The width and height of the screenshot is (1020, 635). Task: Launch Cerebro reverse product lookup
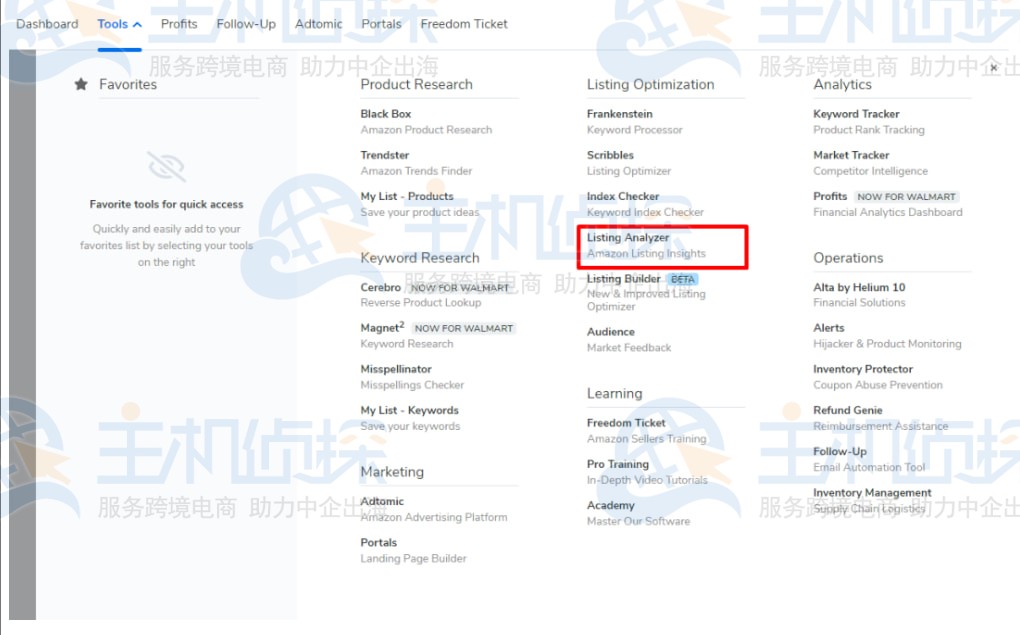coord(380,287)
